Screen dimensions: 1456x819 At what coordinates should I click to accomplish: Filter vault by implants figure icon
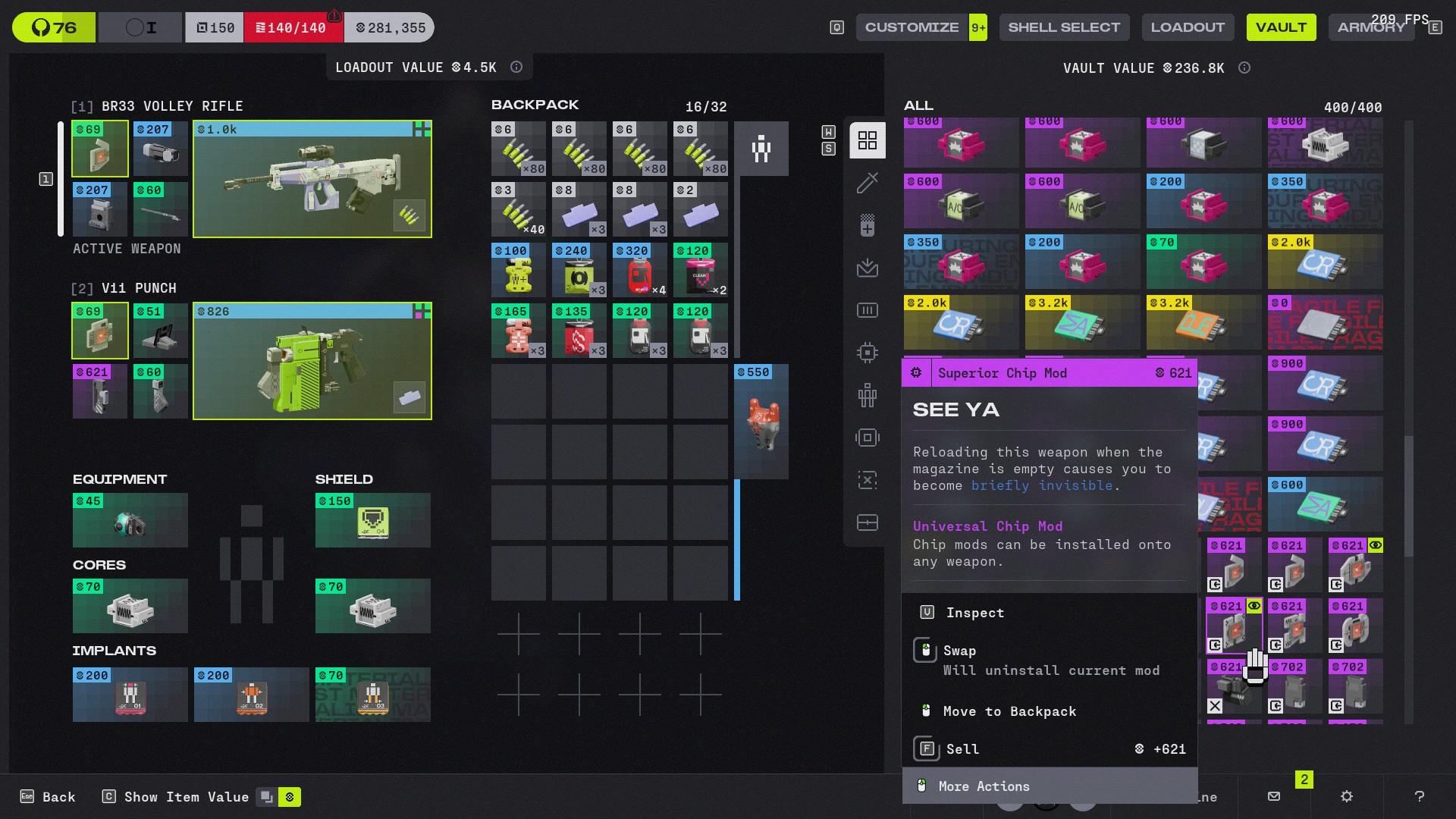point(868,395)
